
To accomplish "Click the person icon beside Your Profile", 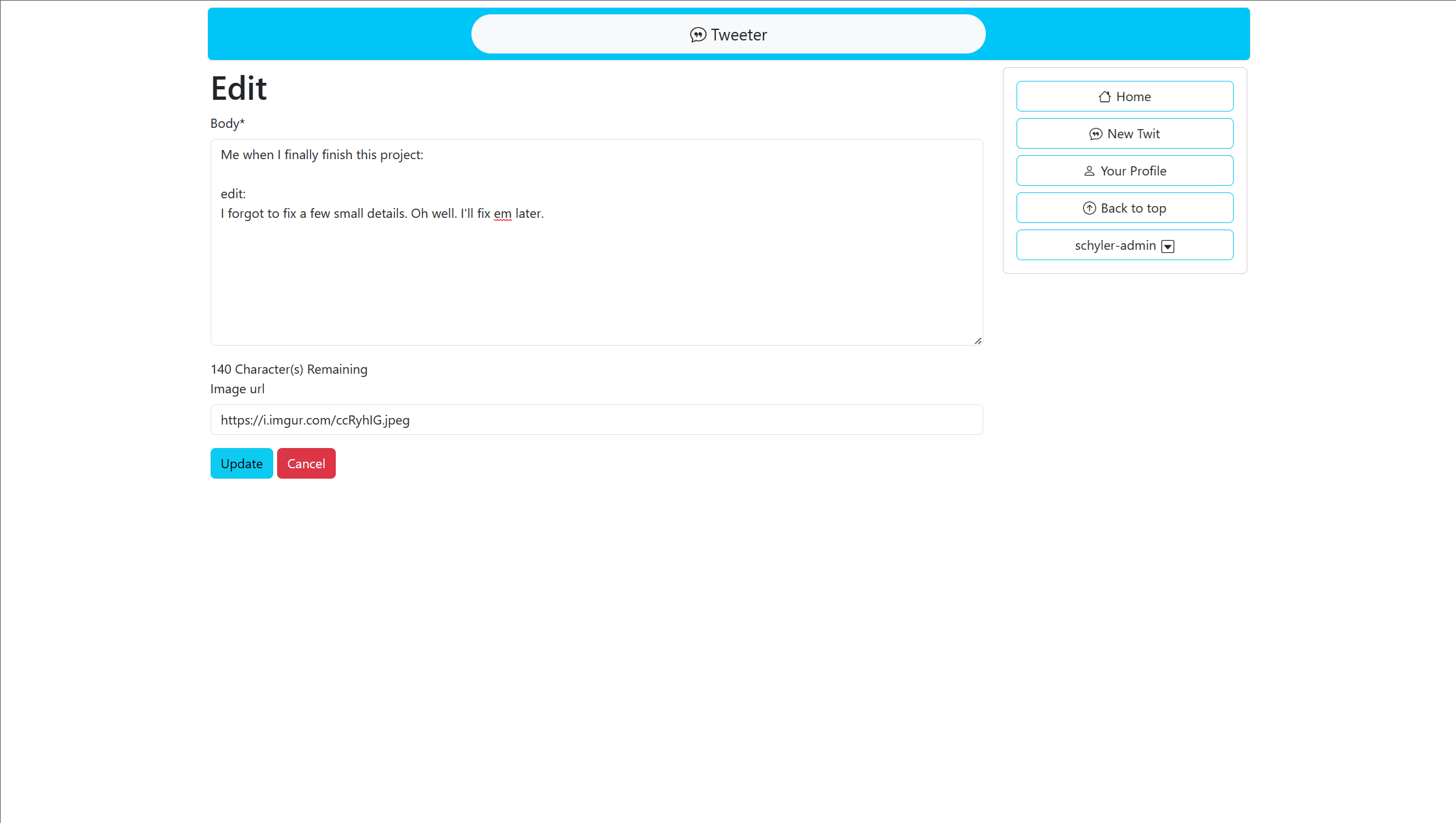I will 1089,171.
